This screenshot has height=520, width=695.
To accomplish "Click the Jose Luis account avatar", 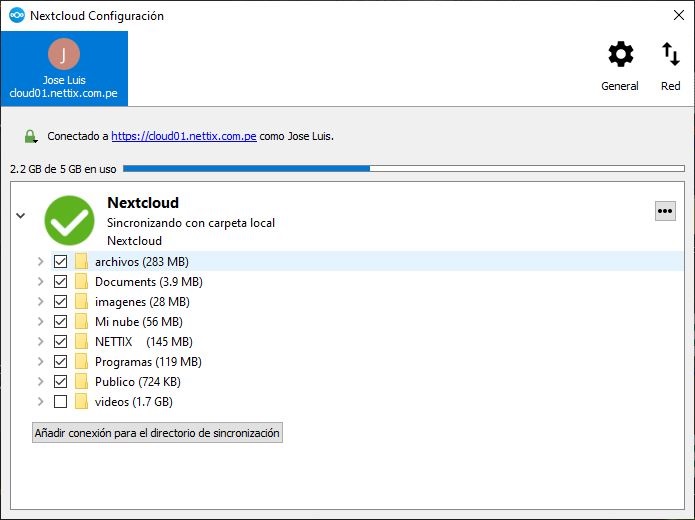I will (x=64, y=54).
